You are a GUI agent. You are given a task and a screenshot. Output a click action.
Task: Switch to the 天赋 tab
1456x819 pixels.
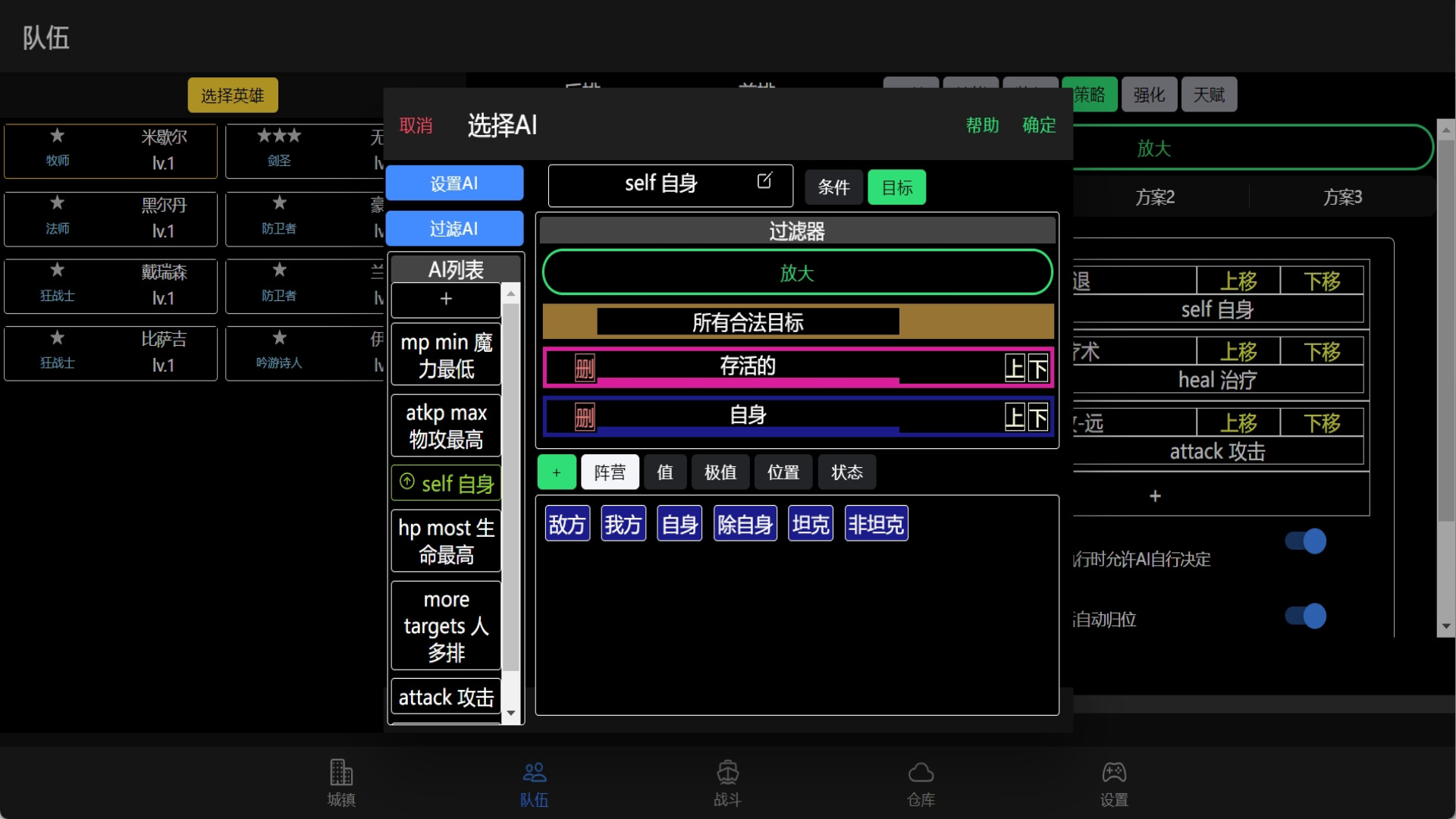coord(1208,93)
